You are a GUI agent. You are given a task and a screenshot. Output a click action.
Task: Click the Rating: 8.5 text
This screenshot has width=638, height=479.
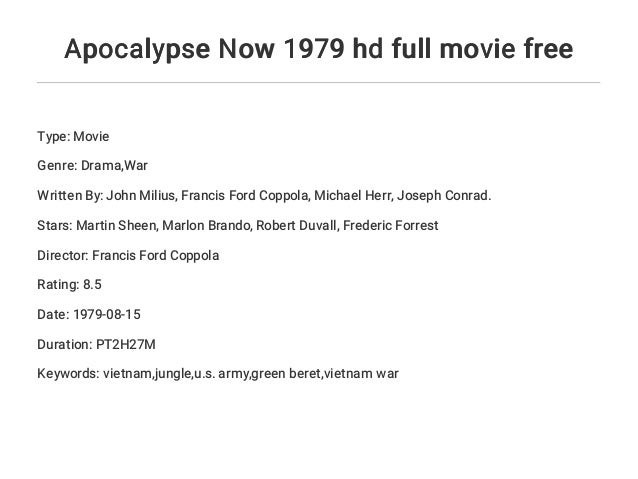tap(69, 284)
